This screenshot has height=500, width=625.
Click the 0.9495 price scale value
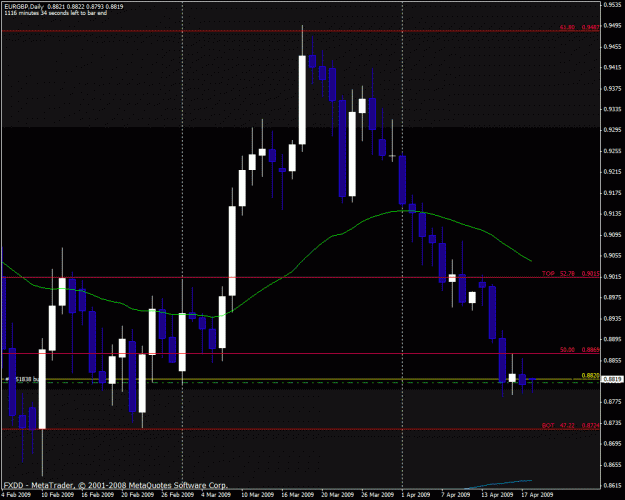pyautogui.click(x=613, y=26)
